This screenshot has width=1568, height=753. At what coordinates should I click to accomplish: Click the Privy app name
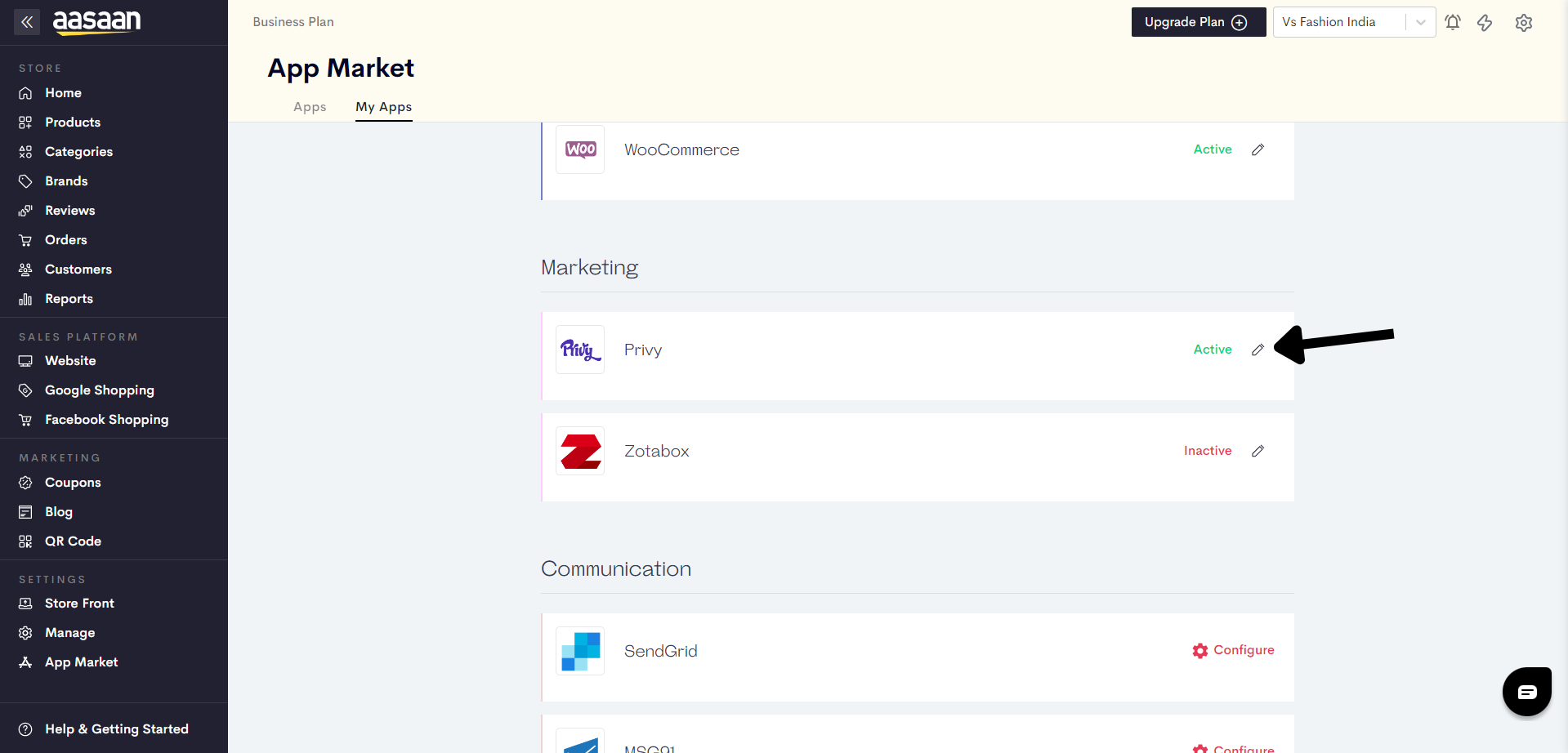[643, 350]
